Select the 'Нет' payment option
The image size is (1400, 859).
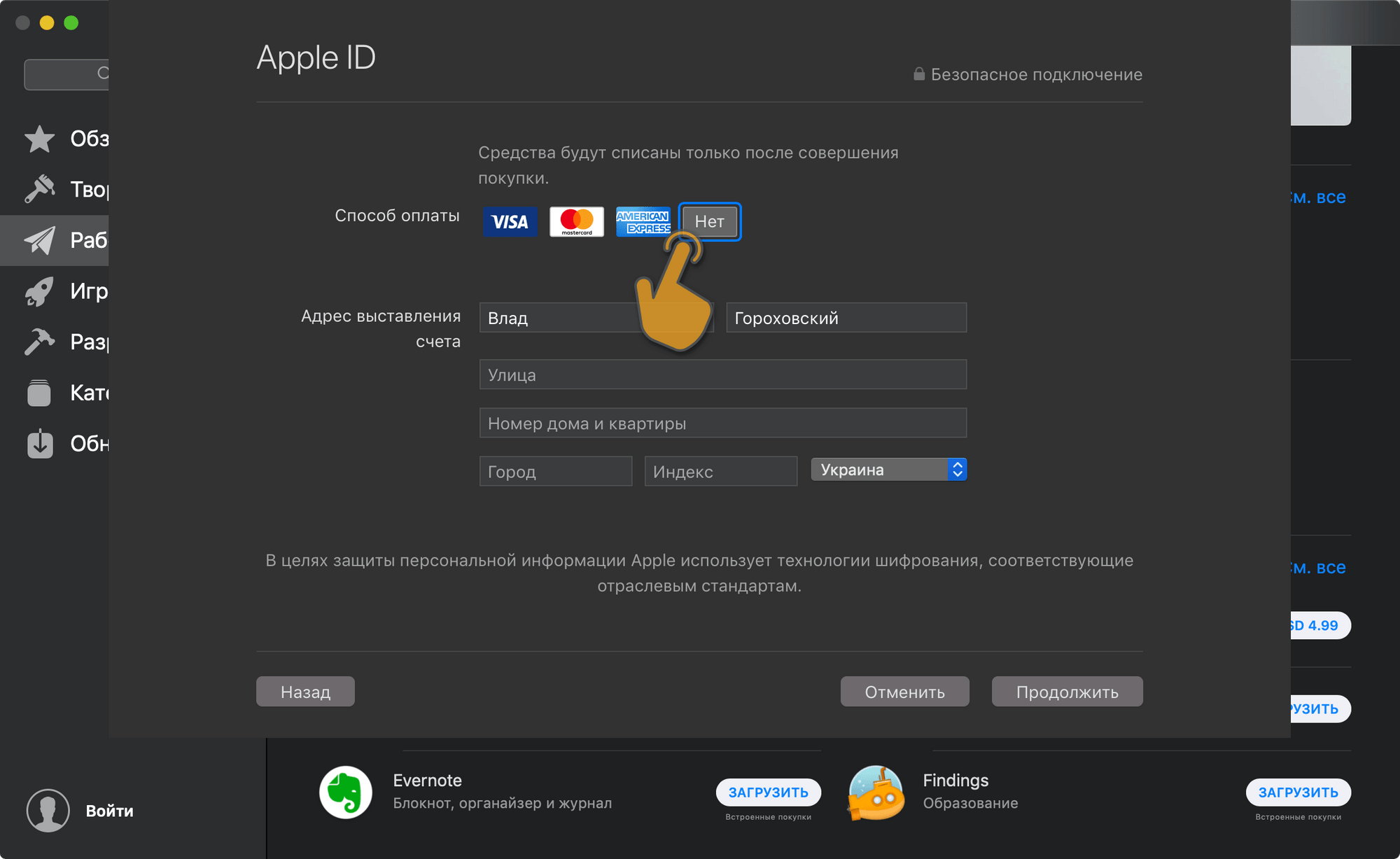click(x=709, y=222)
